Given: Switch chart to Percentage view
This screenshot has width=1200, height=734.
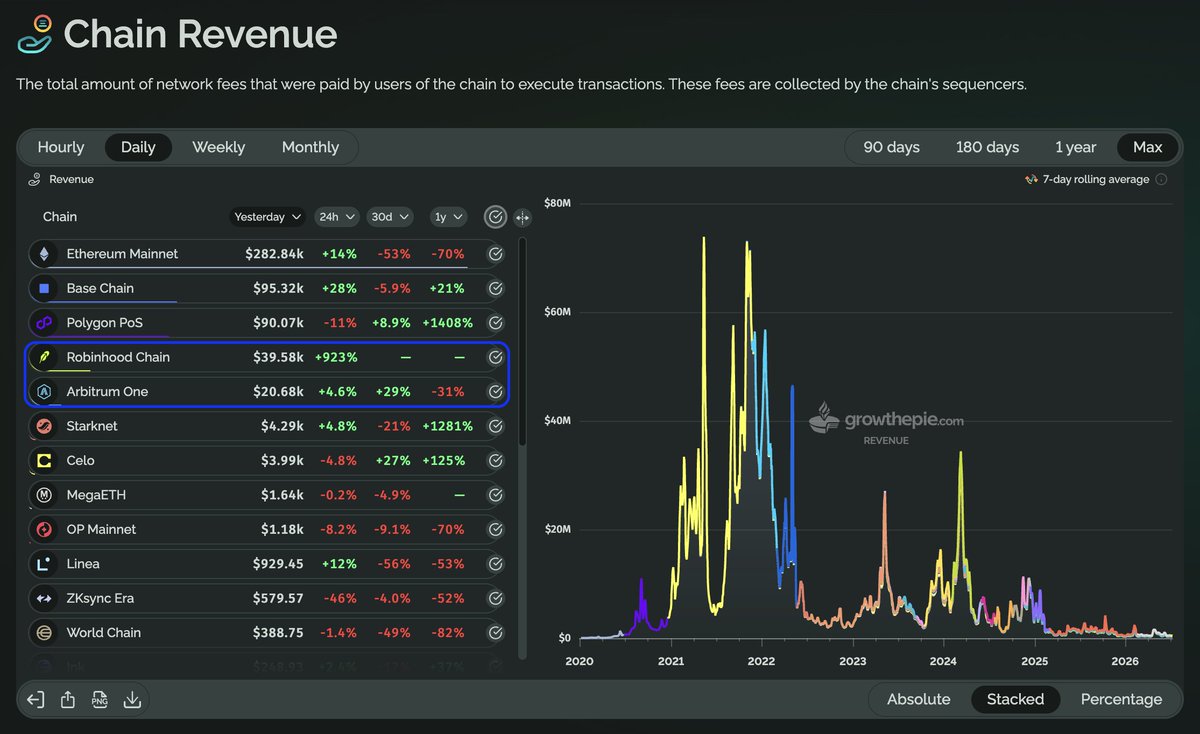Looking at the screenshot, I should click(1121, 700).
